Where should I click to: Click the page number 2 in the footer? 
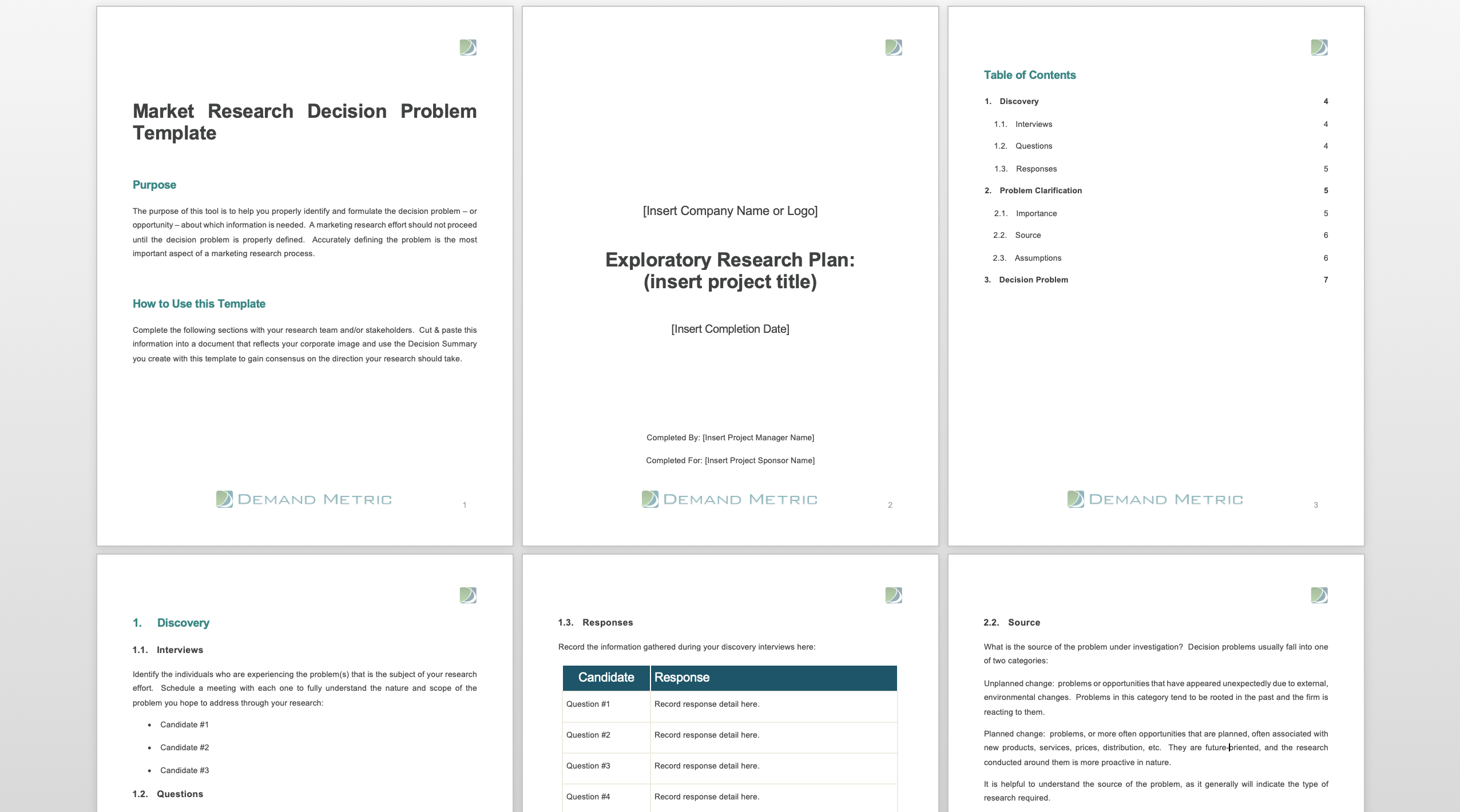point(890,505)
